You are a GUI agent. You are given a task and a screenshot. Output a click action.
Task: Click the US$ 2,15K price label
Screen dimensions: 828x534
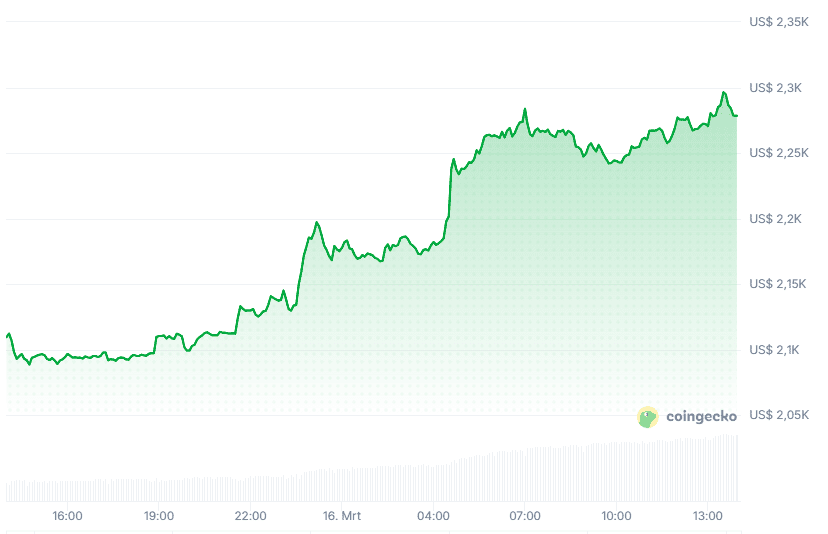[x=778, y=284]
